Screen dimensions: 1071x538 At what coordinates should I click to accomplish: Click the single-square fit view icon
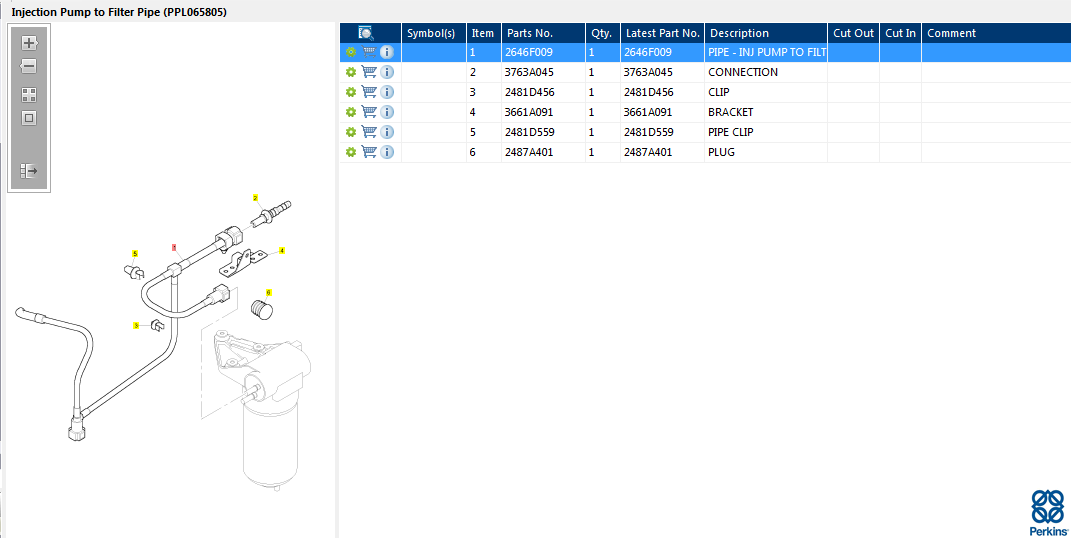click(29, 118)
